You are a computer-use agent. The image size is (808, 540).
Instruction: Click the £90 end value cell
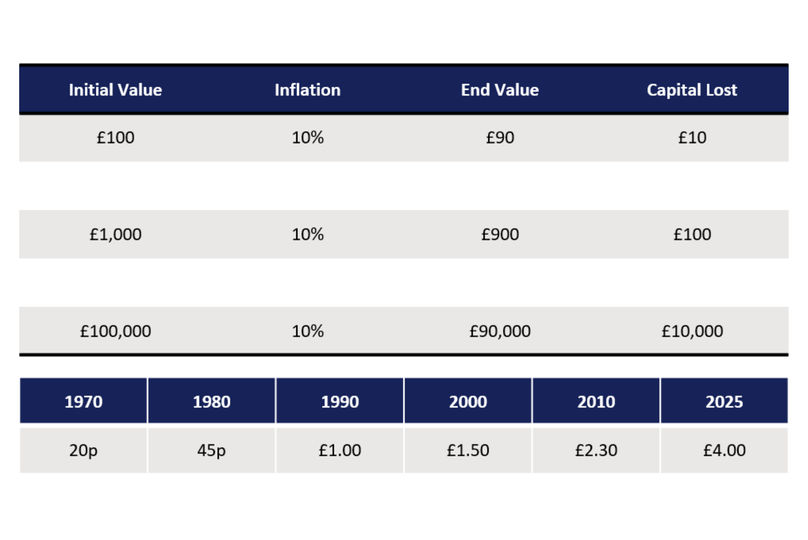click(x=499, y=138)
